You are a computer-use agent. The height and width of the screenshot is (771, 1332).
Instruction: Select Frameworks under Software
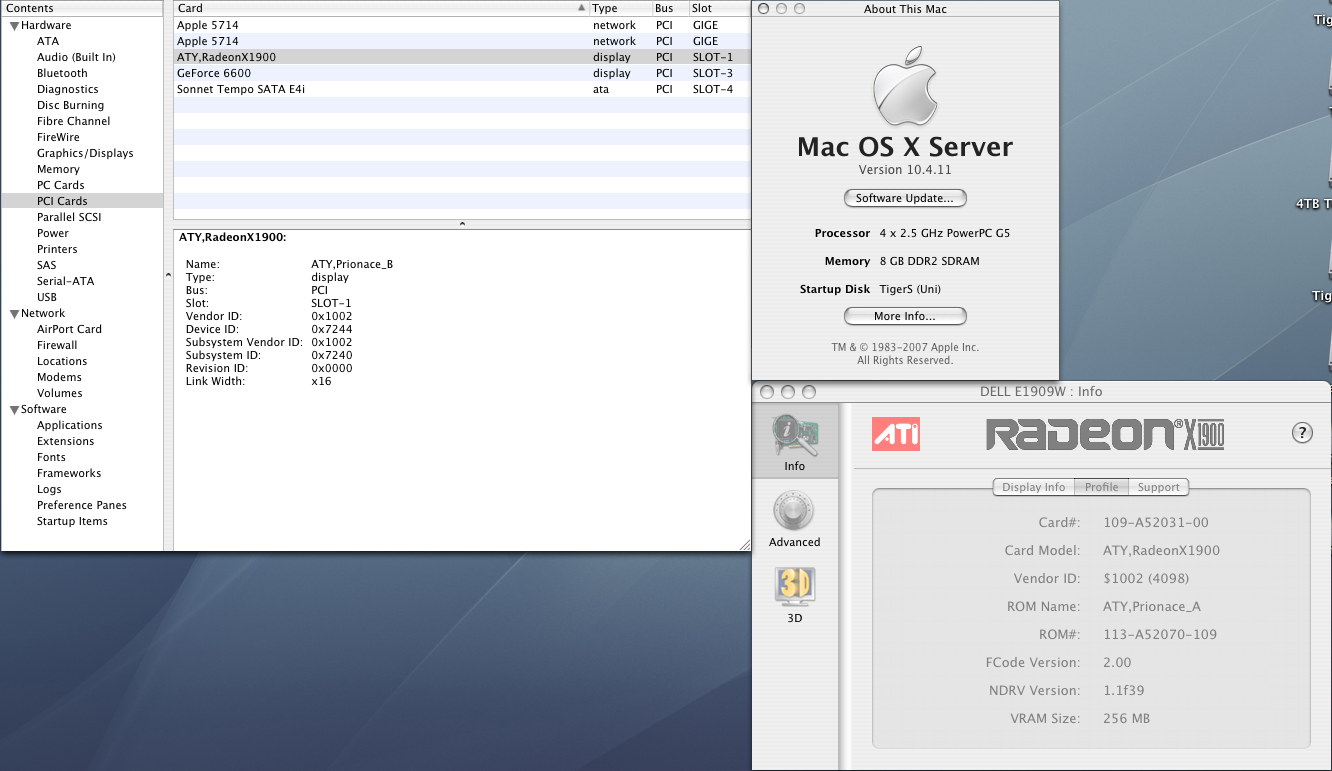(69, 473)
